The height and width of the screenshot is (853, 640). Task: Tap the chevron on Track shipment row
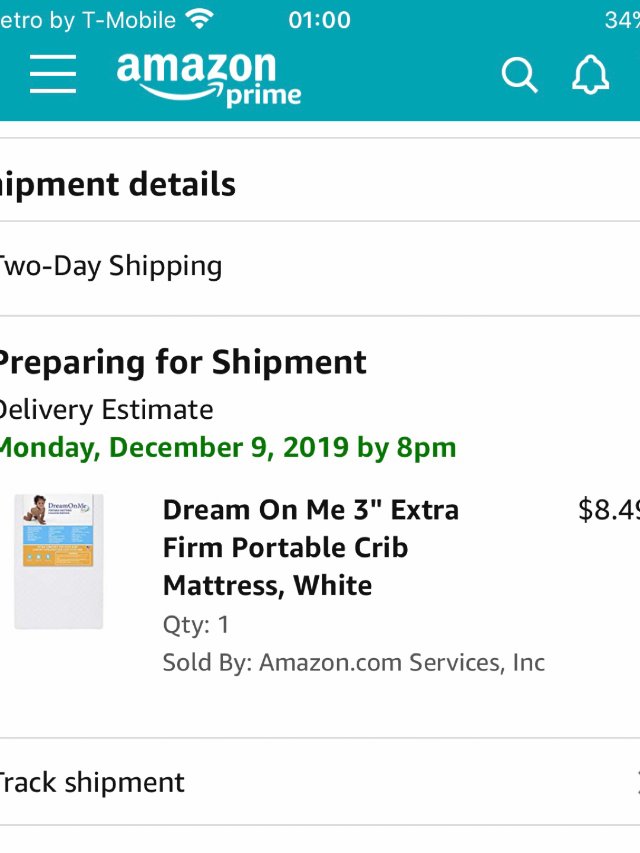(636, 782)
